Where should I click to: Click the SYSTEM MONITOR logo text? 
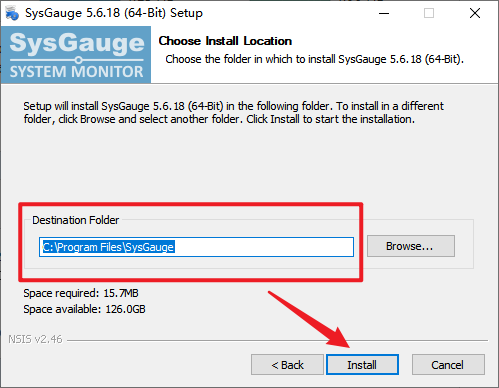(x=76, y=72)
